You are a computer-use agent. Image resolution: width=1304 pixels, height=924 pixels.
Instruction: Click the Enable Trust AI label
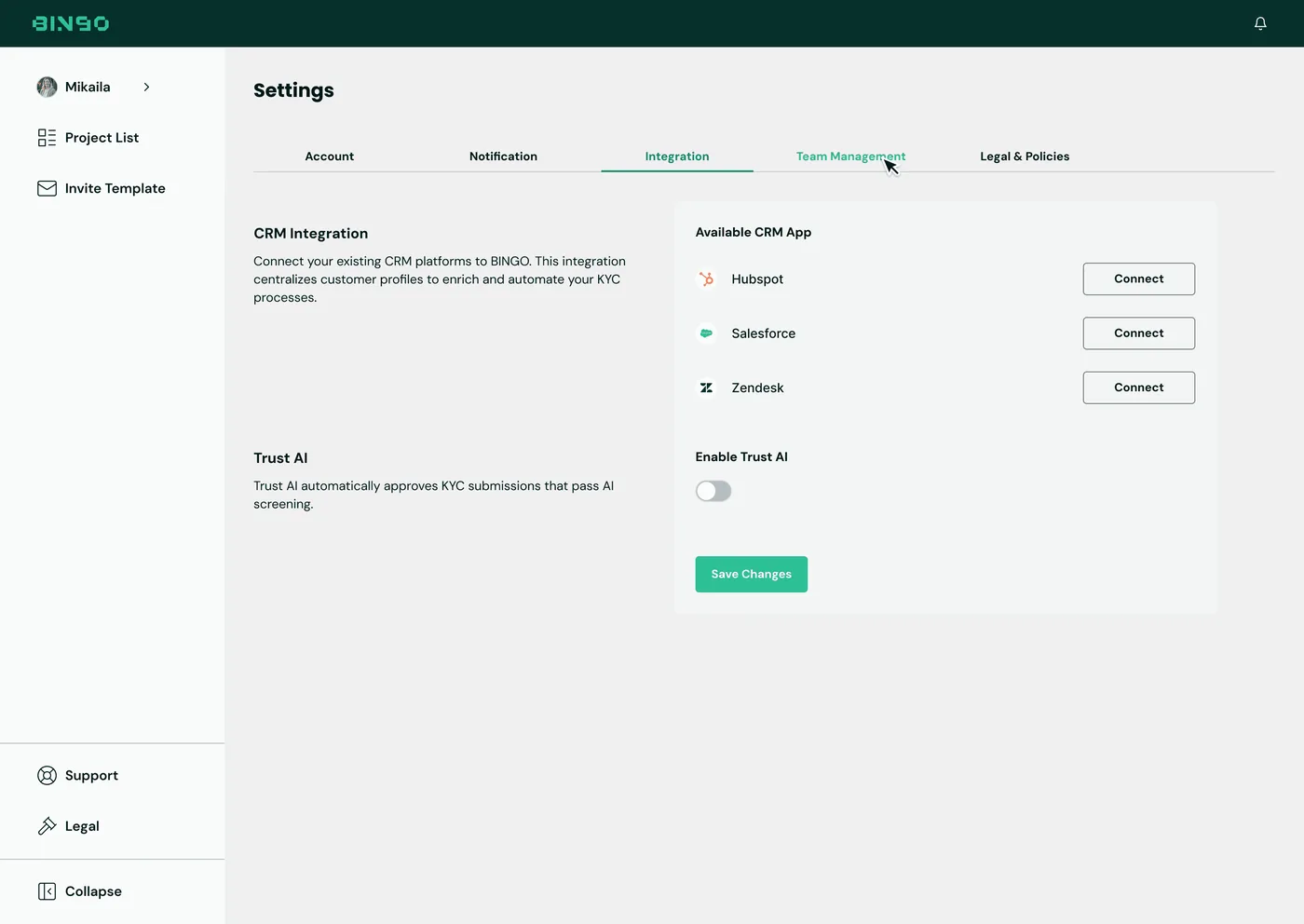pos(741,456)
